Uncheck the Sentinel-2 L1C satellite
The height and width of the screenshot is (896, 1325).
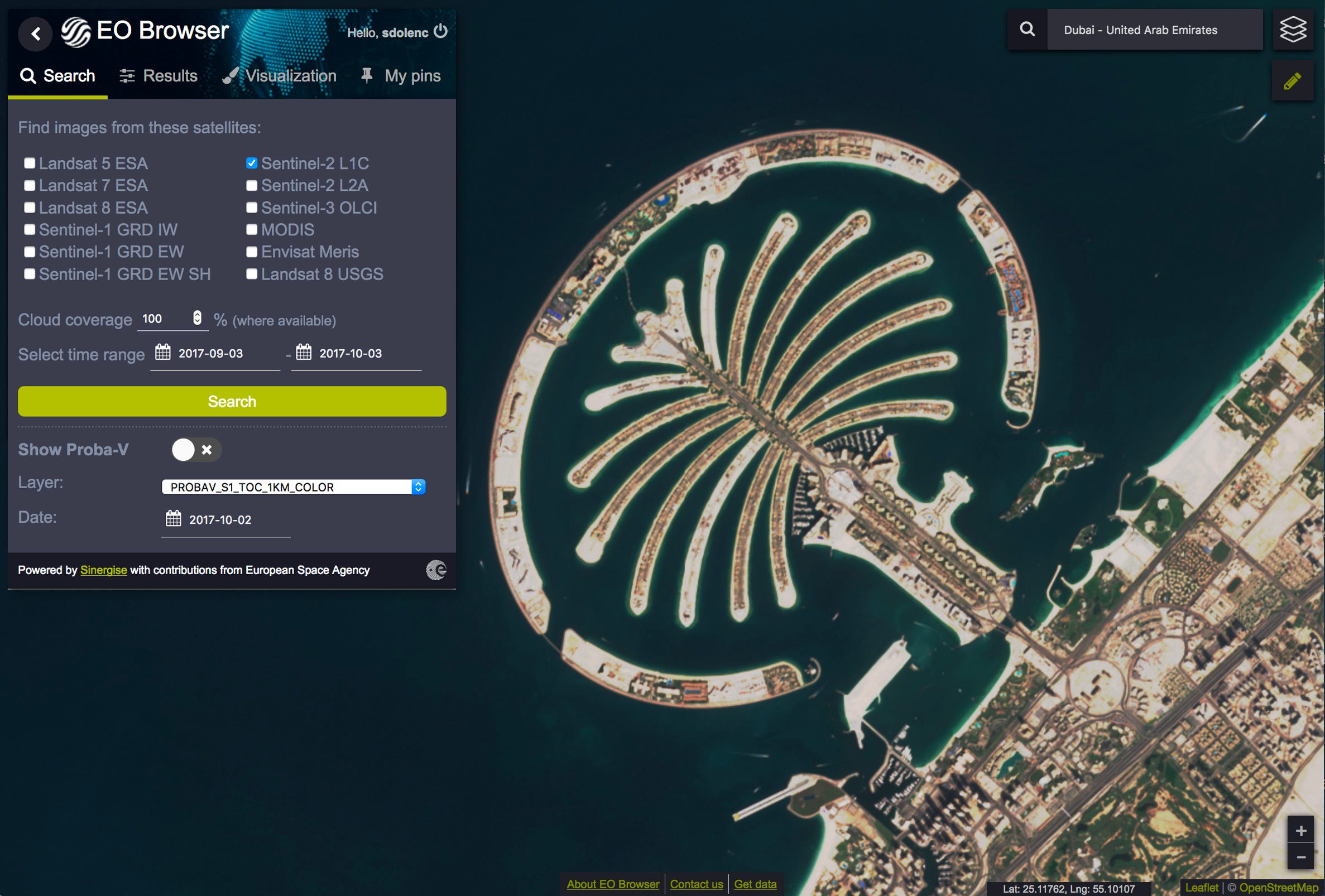pos(252,162)
